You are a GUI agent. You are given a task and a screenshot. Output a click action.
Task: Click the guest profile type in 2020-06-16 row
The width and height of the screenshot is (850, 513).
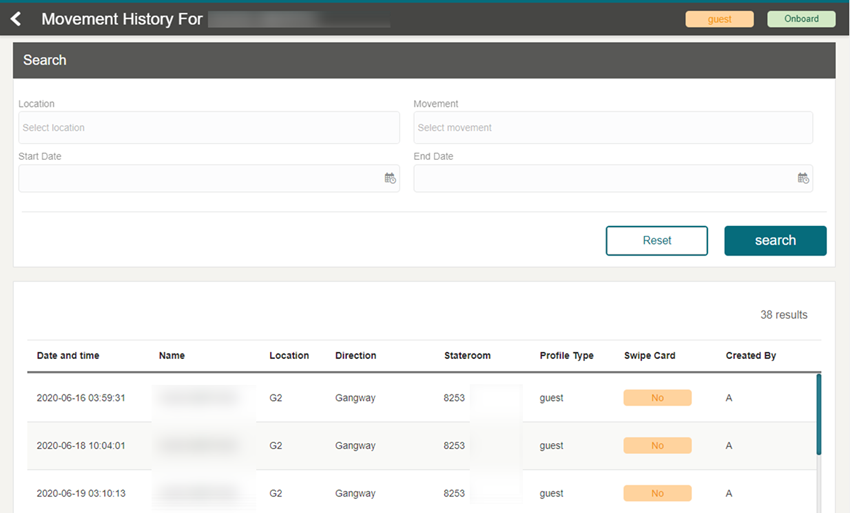pos(551,397)
